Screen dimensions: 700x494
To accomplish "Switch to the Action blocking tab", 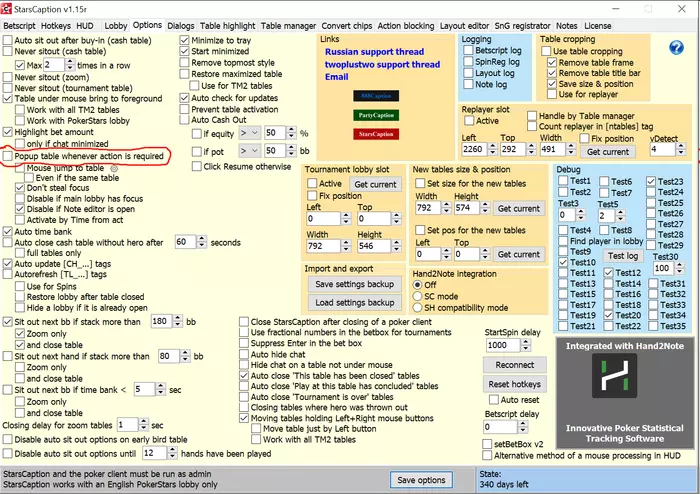I will click(x=406, y=26).
